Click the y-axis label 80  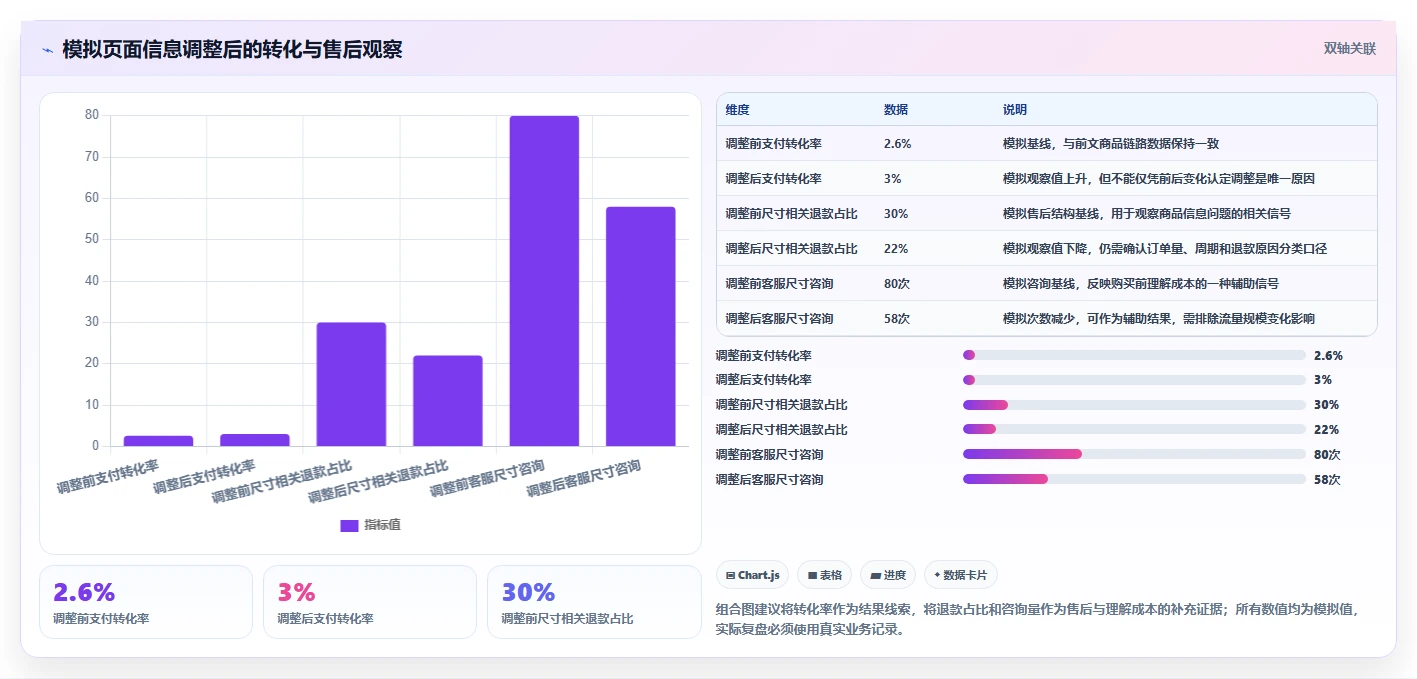[92, 115]
